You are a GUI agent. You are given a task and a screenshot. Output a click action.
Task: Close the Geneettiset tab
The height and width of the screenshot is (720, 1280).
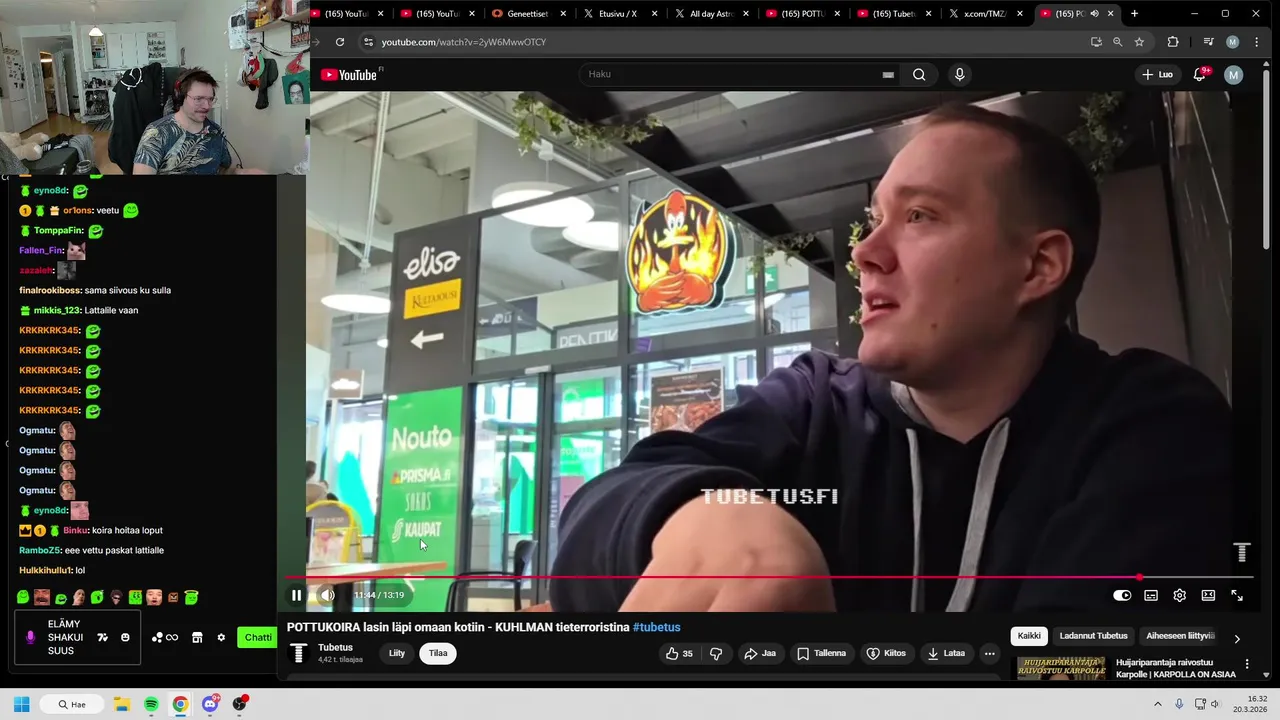(564, 14)
